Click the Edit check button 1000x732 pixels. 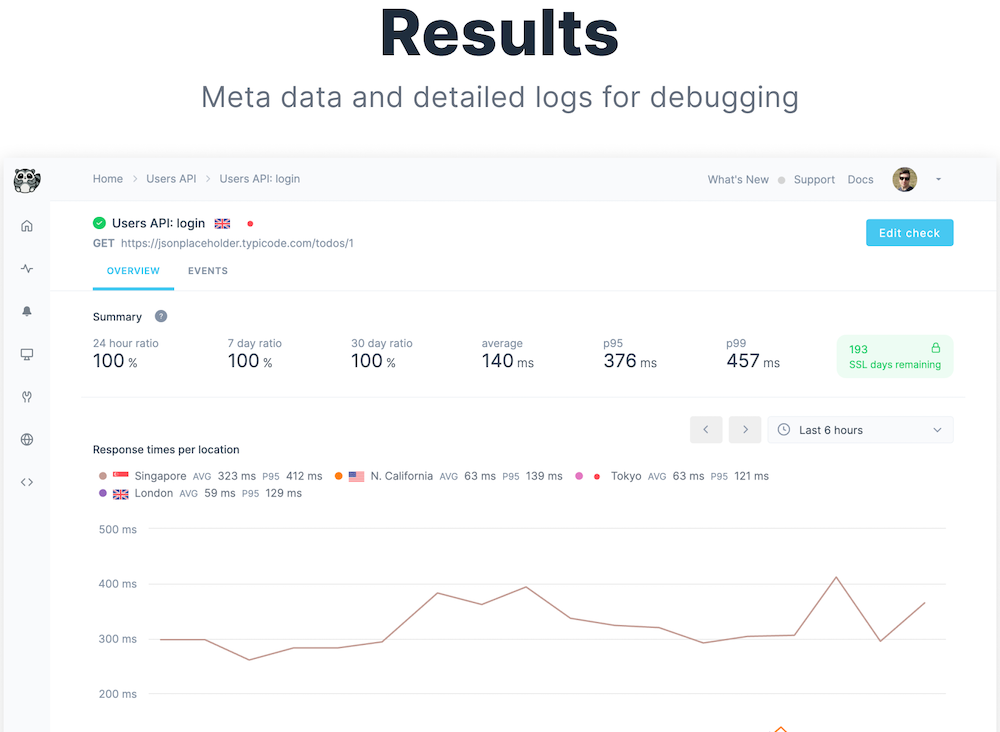tap(909, 233)
